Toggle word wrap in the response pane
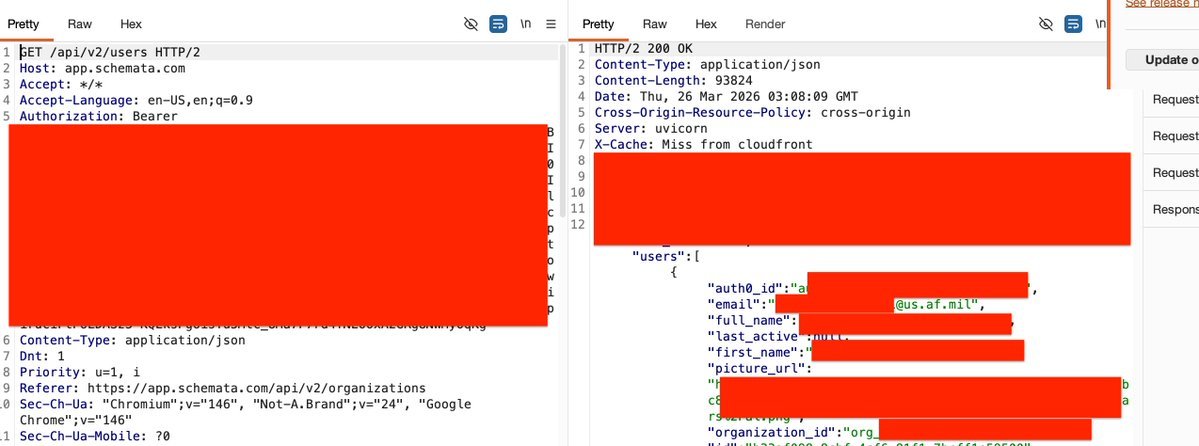Image resolution: width=1199 pixels, height=446 pixels. coord(1074,24)
